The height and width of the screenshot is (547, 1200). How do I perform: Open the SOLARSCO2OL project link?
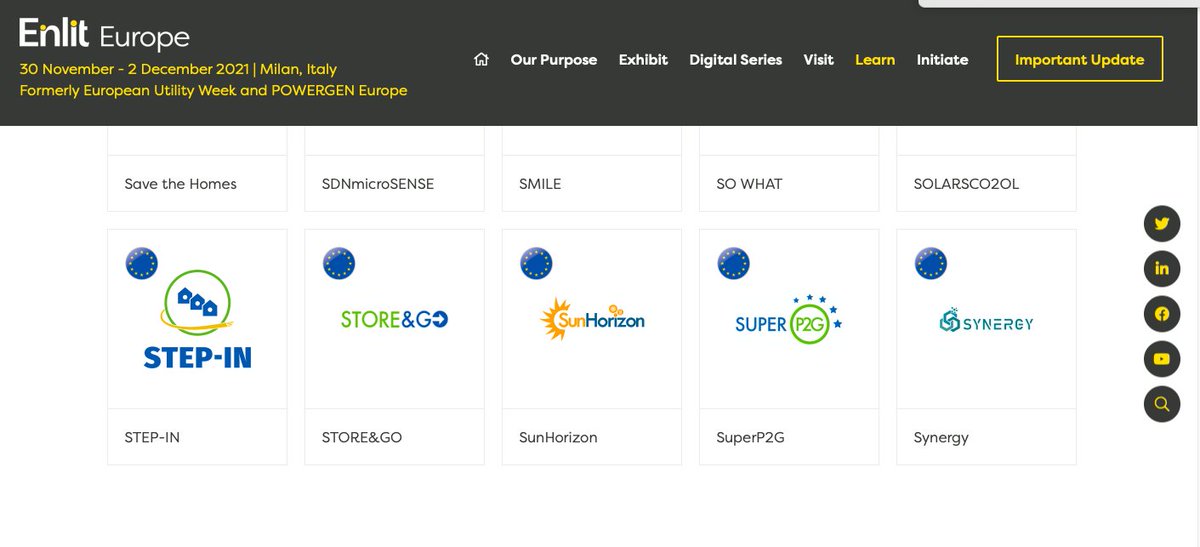click(966, 184)
